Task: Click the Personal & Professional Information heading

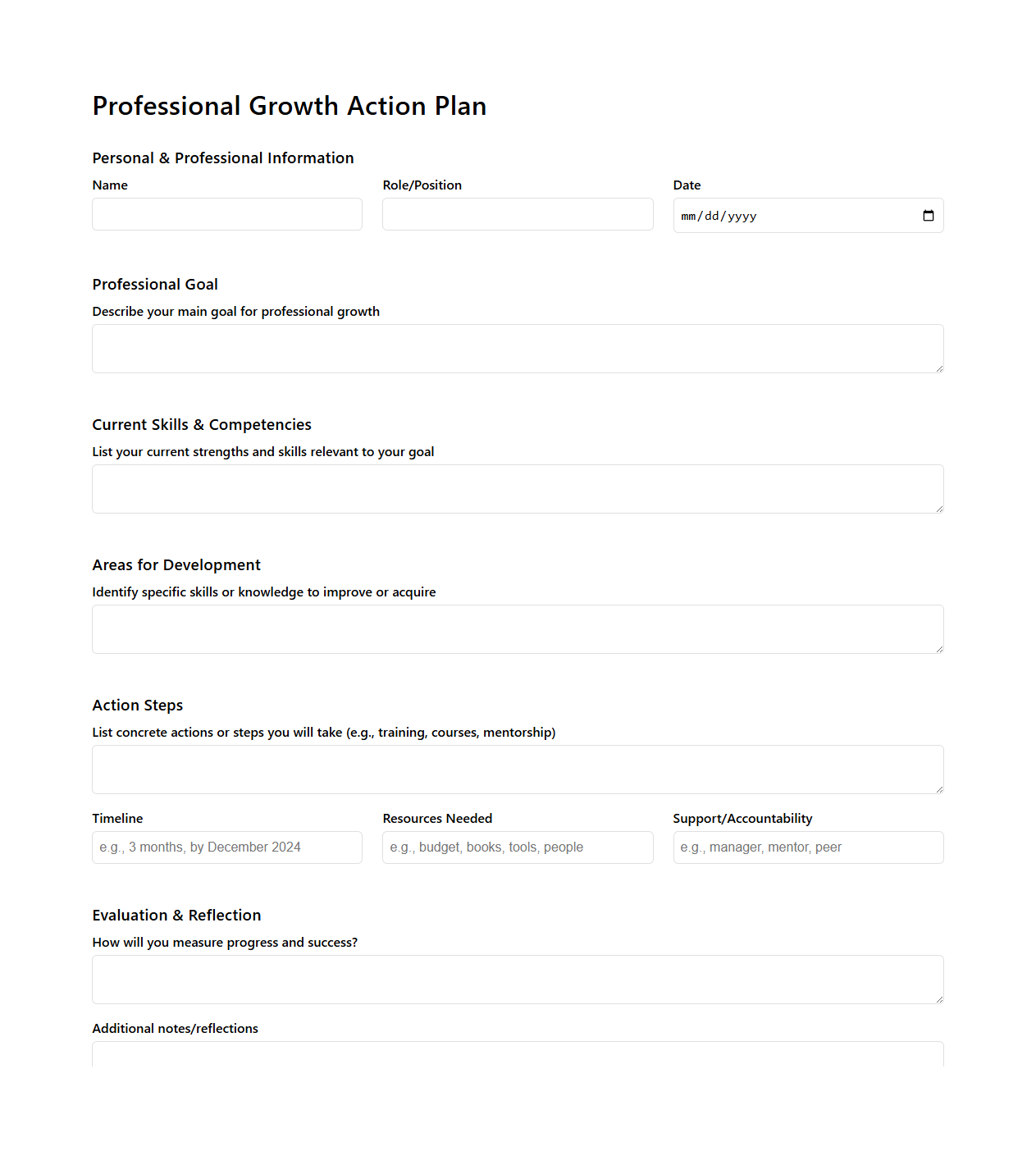Action: coord(222,158)
